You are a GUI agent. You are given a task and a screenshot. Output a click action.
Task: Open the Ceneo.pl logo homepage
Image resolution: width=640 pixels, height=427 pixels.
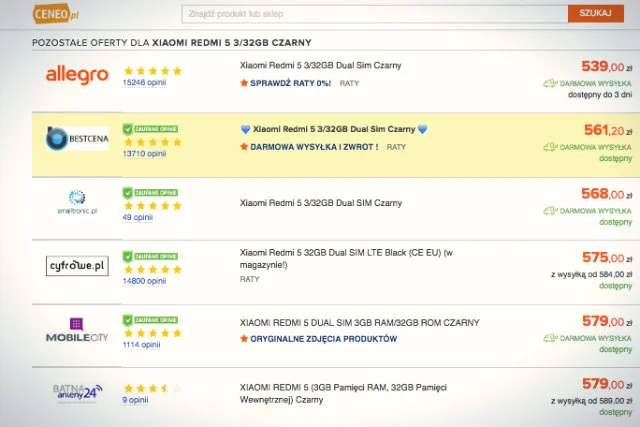pyautogui.click(x=56, y=14)
